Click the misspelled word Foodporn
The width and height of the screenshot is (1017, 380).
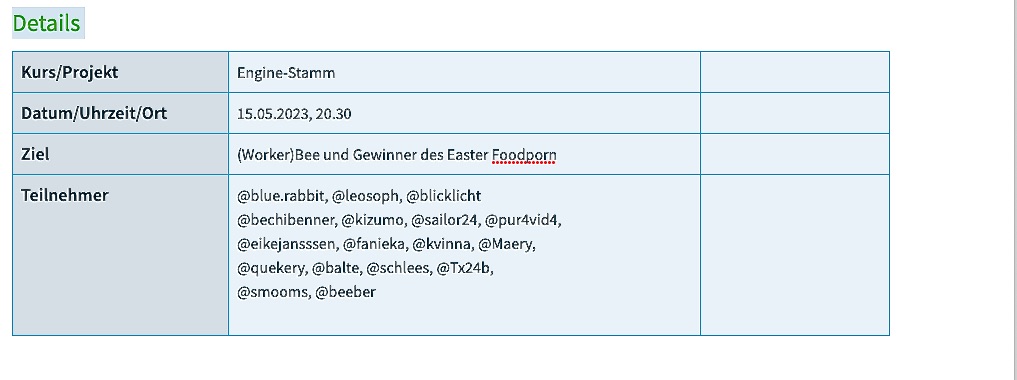(524, 156)
